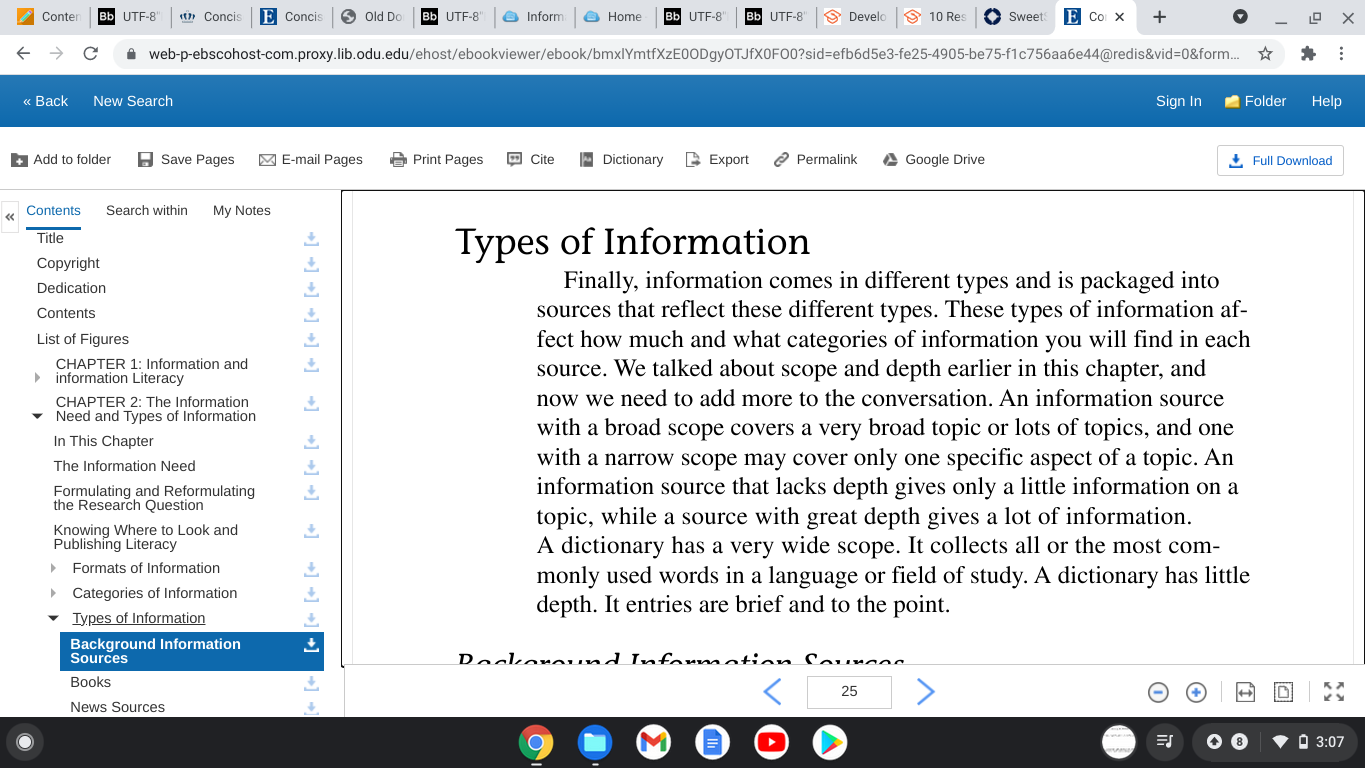1365x768 pixels.
Task: Download 'In This Chapter' section
Action: pyautogui.click(x=311, y=441)
